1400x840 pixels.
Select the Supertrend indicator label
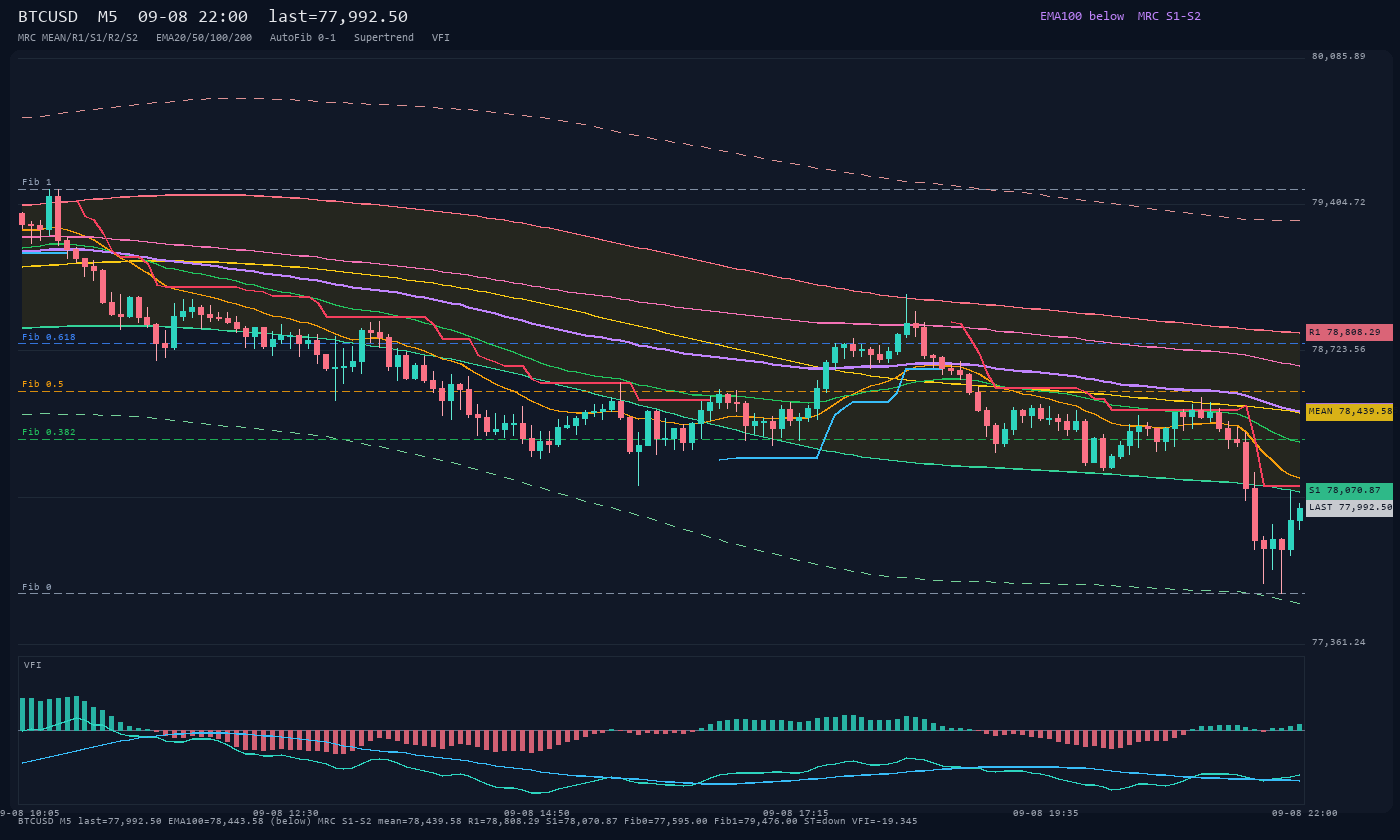point(384,37)
